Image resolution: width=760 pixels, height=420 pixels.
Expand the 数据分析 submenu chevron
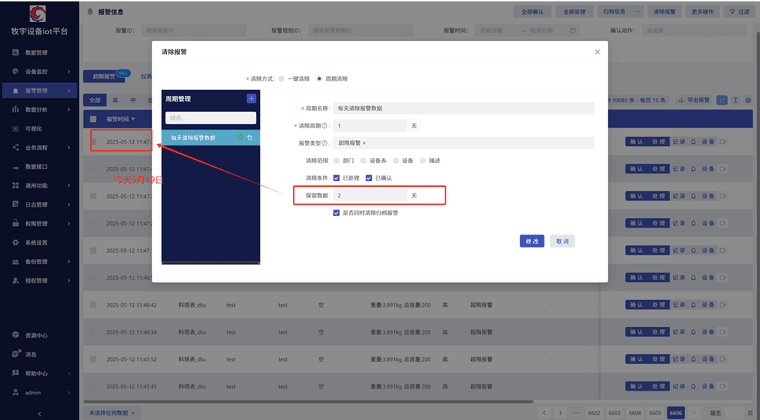coord(69,109)
